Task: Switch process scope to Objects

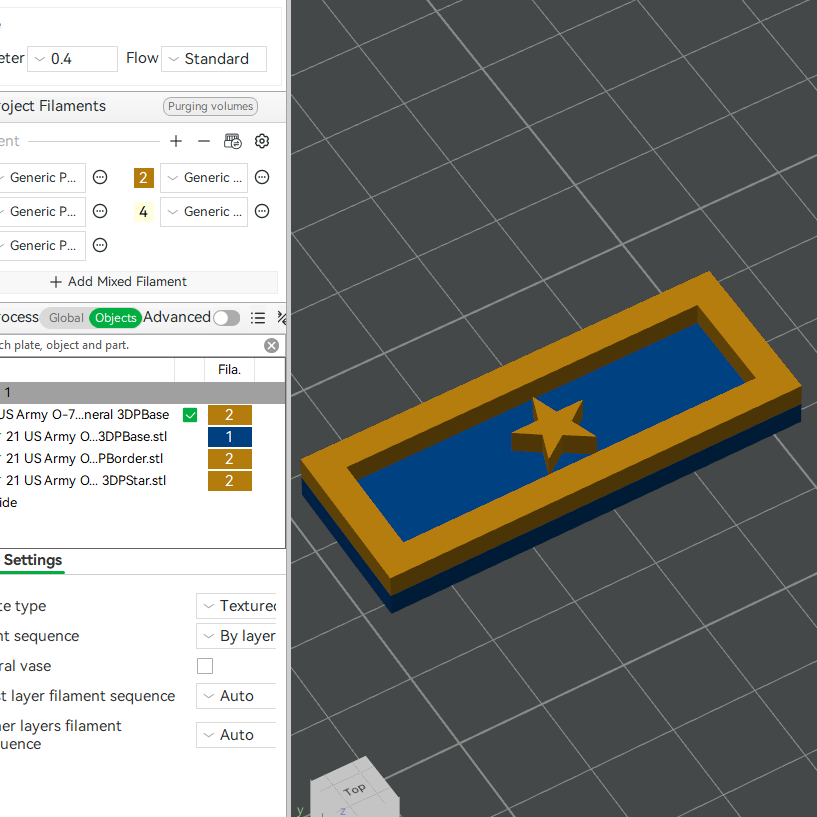Action: [x=116, y=318]
